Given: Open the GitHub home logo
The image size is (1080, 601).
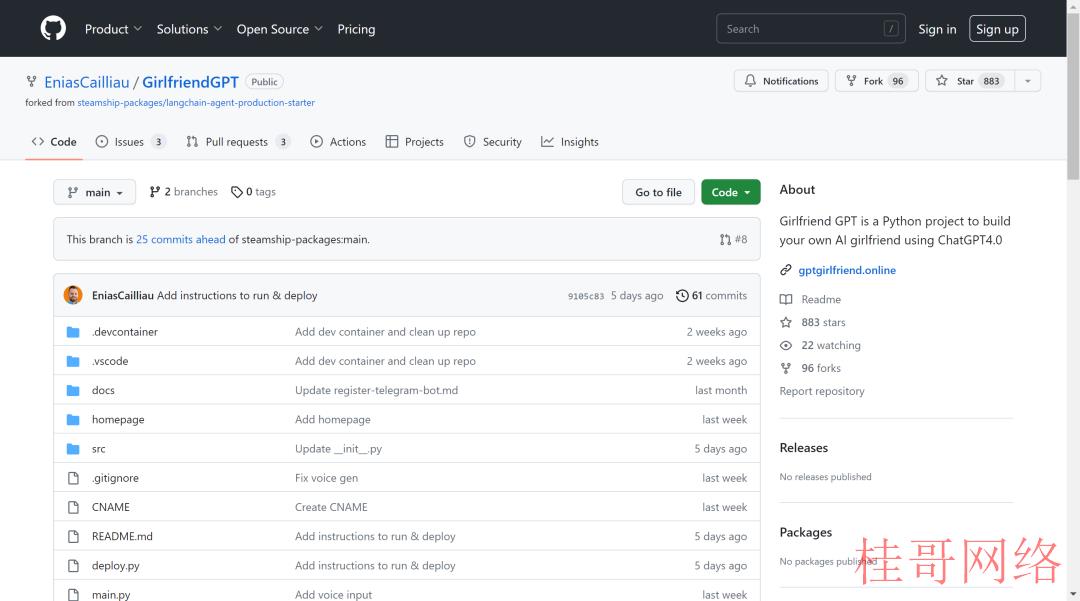Looking at the screenshot, I should 53,29.
